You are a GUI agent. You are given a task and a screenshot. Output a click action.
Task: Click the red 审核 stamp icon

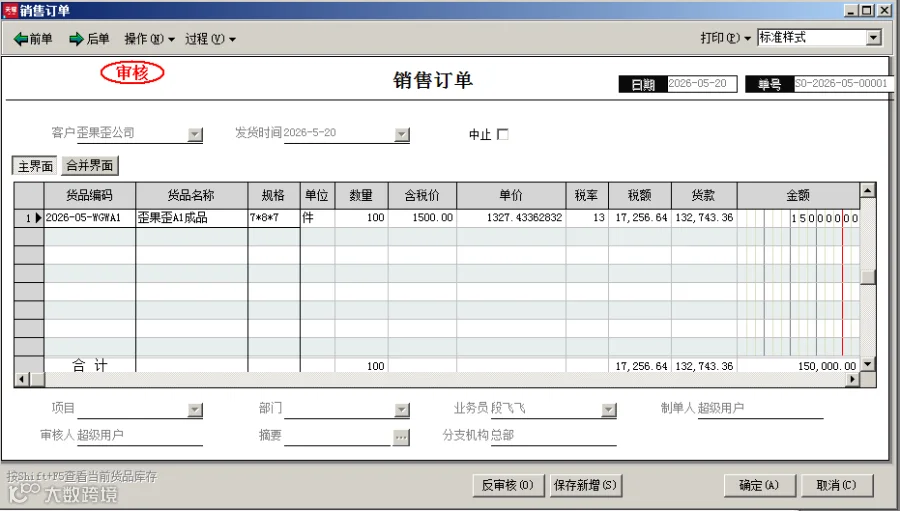[x=133, y=72]
